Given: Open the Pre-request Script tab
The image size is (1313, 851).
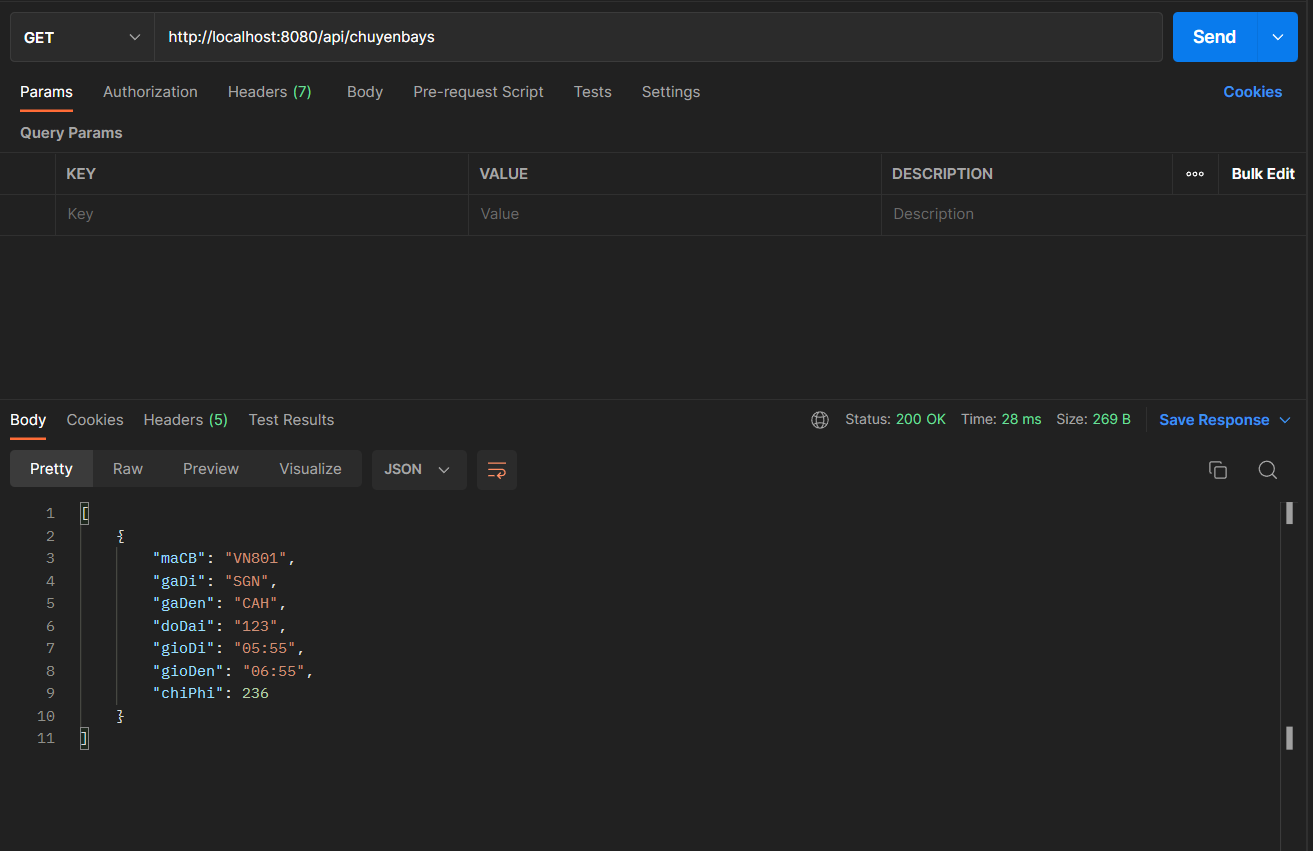Looking at the screenshot, I should click(x=478, y=92).
